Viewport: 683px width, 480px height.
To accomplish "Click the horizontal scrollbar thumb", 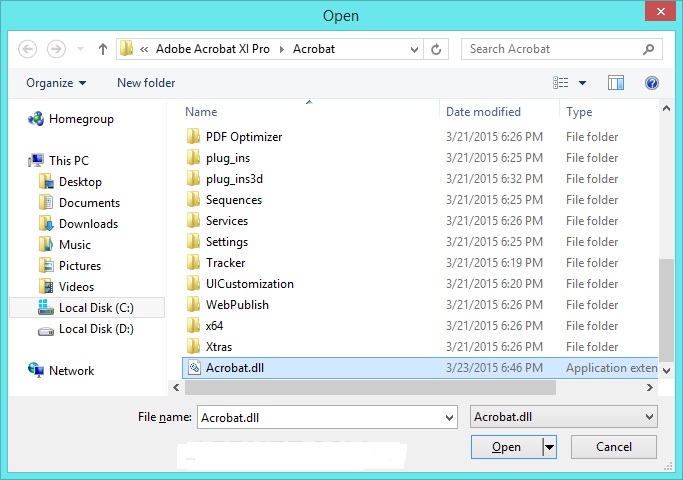I will 370,387.
